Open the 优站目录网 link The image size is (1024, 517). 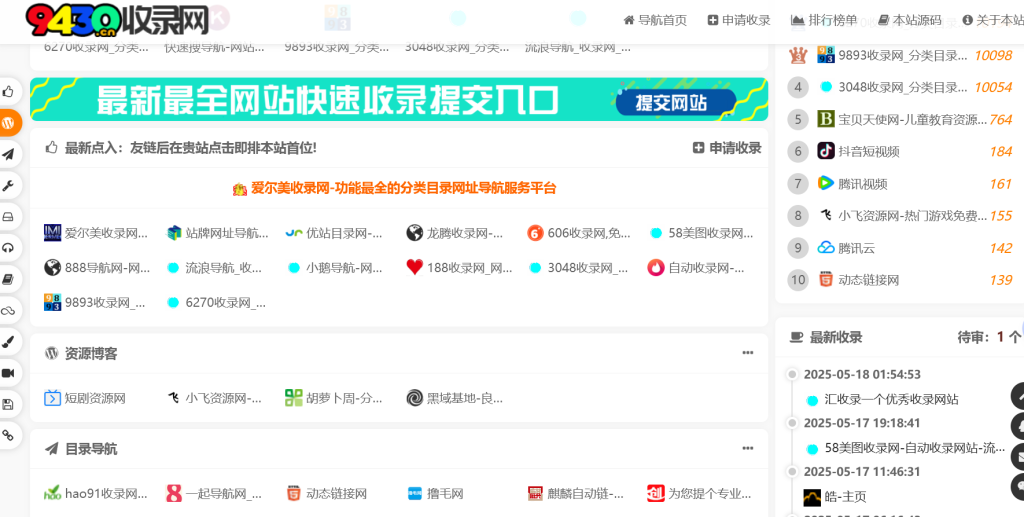coord(335,233)
